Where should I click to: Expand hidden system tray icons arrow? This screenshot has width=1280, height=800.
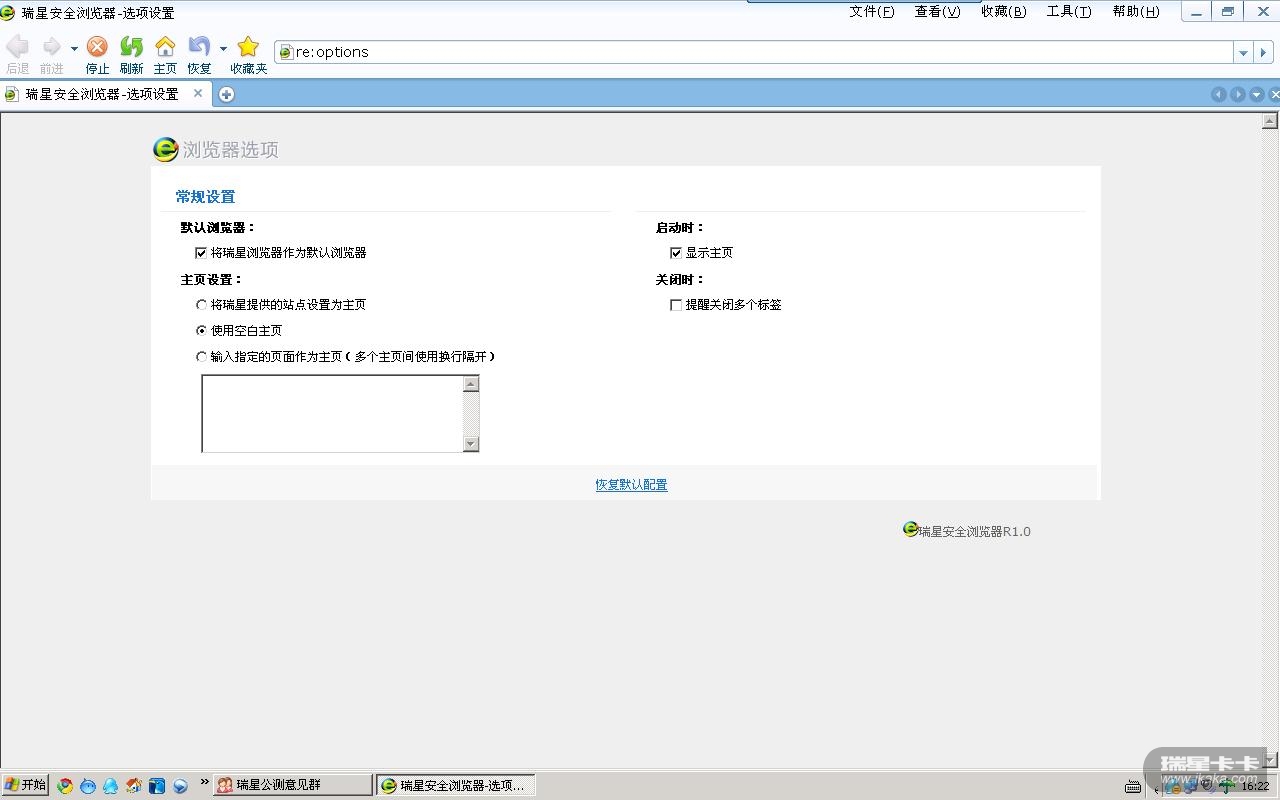[1157, 788]
